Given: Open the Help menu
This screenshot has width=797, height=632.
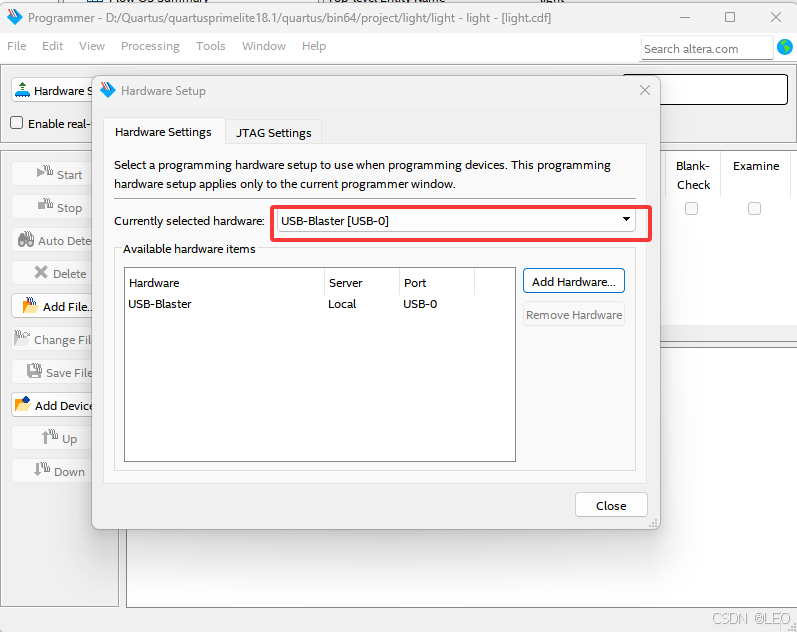Looking at the screenshot, I should tap(314, 46).
